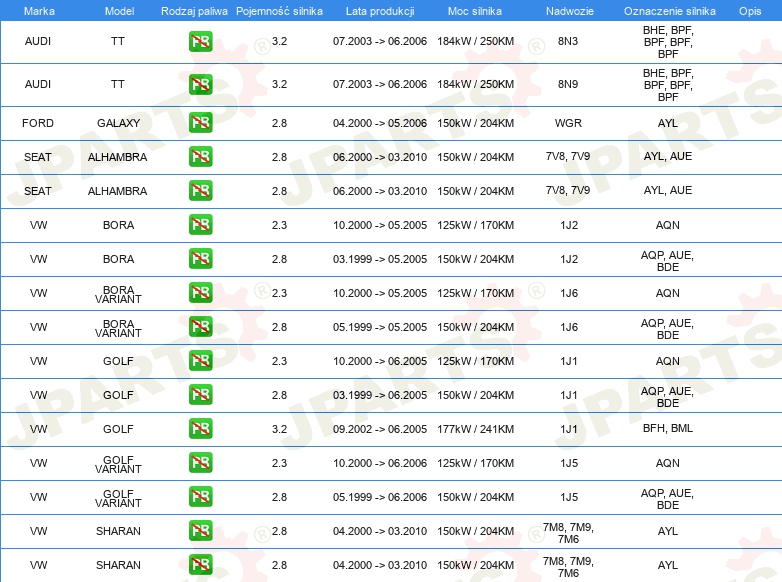
Task: Click the petrol fuel icon in the AUDI TT 8N9 row
Action: [200, 84]
